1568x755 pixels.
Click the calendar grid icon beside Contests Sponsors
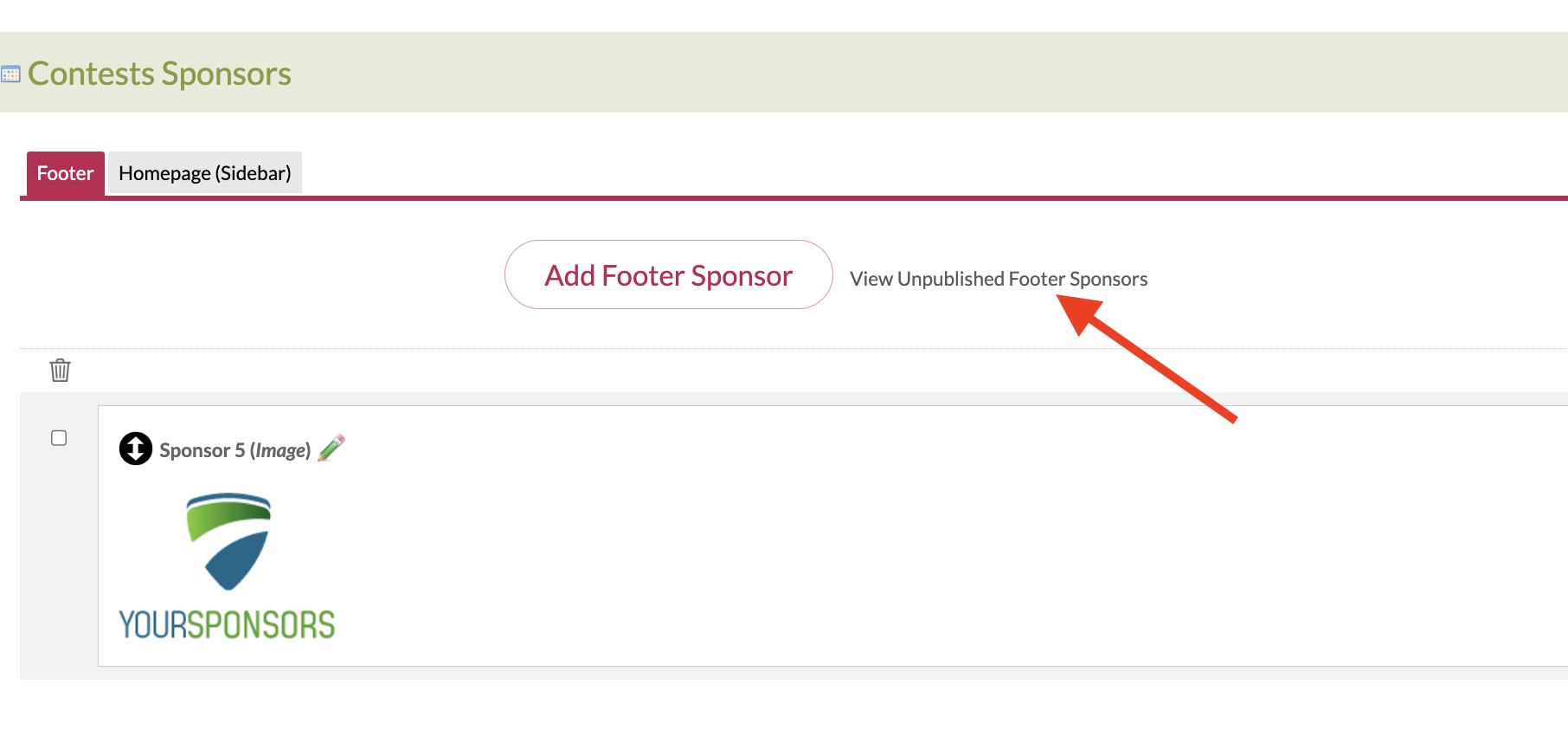pos(10,74)
